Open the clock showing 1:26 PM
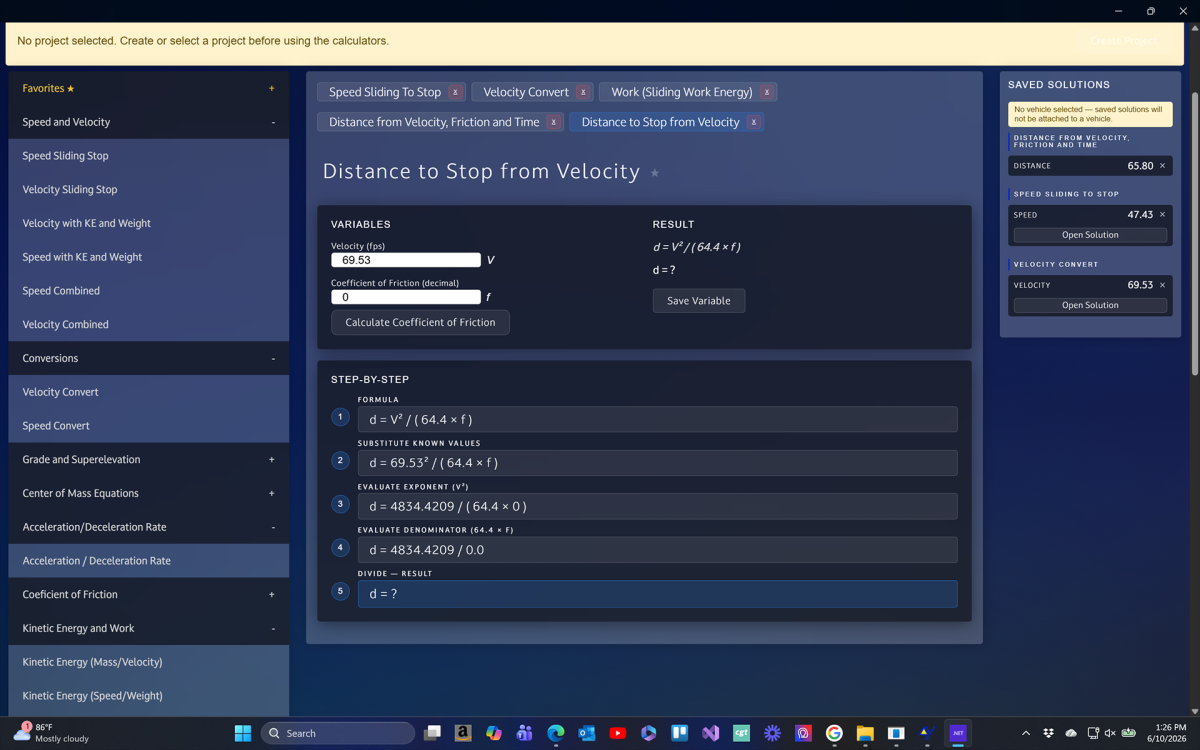The height and width of the screenshot is (750, 1200). [1169, 733]
